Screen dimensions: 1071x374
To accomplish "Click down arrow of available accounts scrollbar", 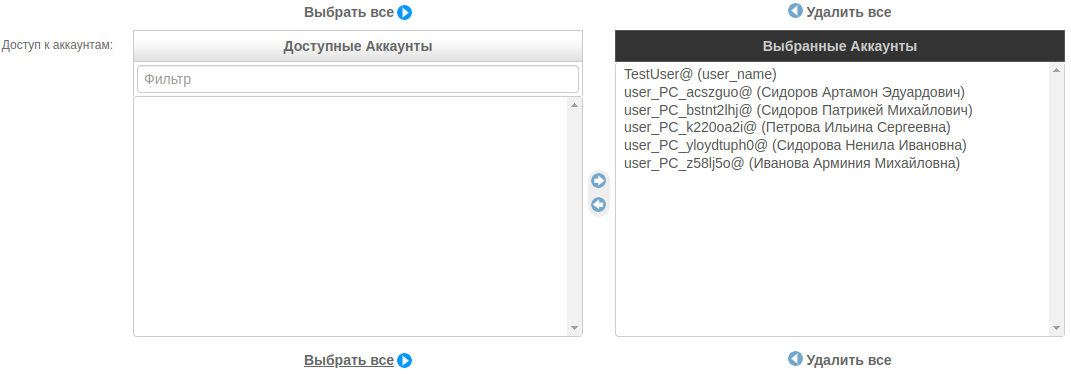I will coord(574,328).
